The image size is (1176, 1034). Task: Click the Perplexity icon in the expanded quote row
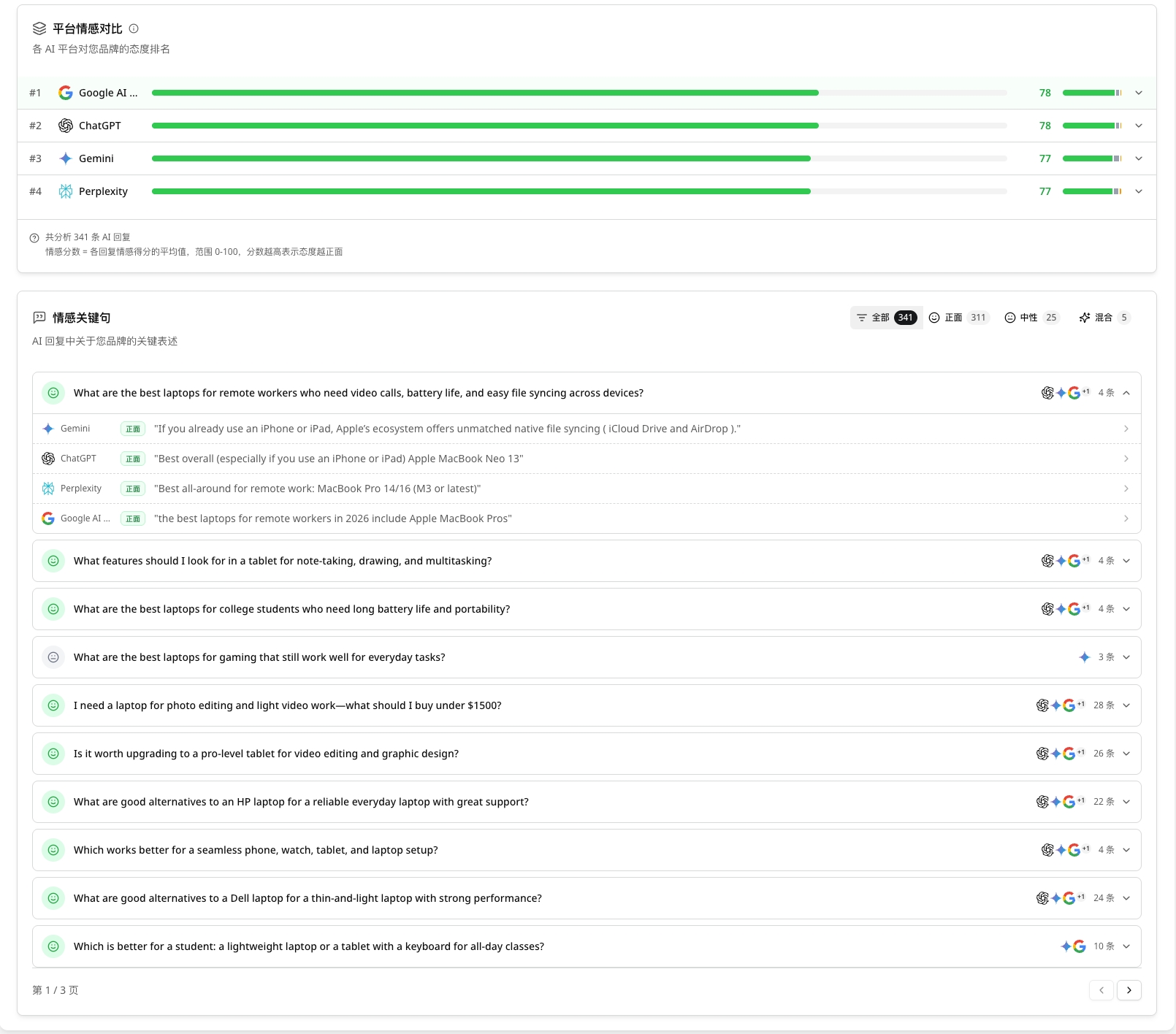48,489
